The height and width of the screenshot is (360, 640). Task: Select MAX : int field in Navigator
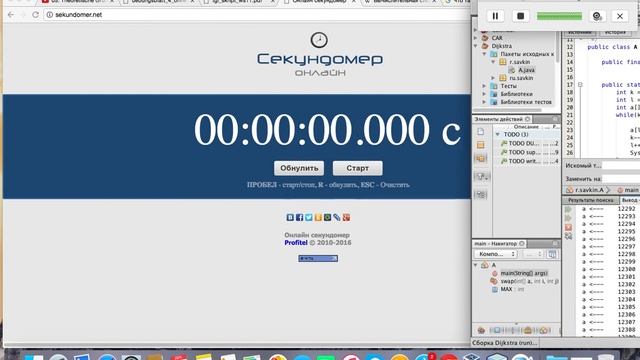click(x=508, y=289)
